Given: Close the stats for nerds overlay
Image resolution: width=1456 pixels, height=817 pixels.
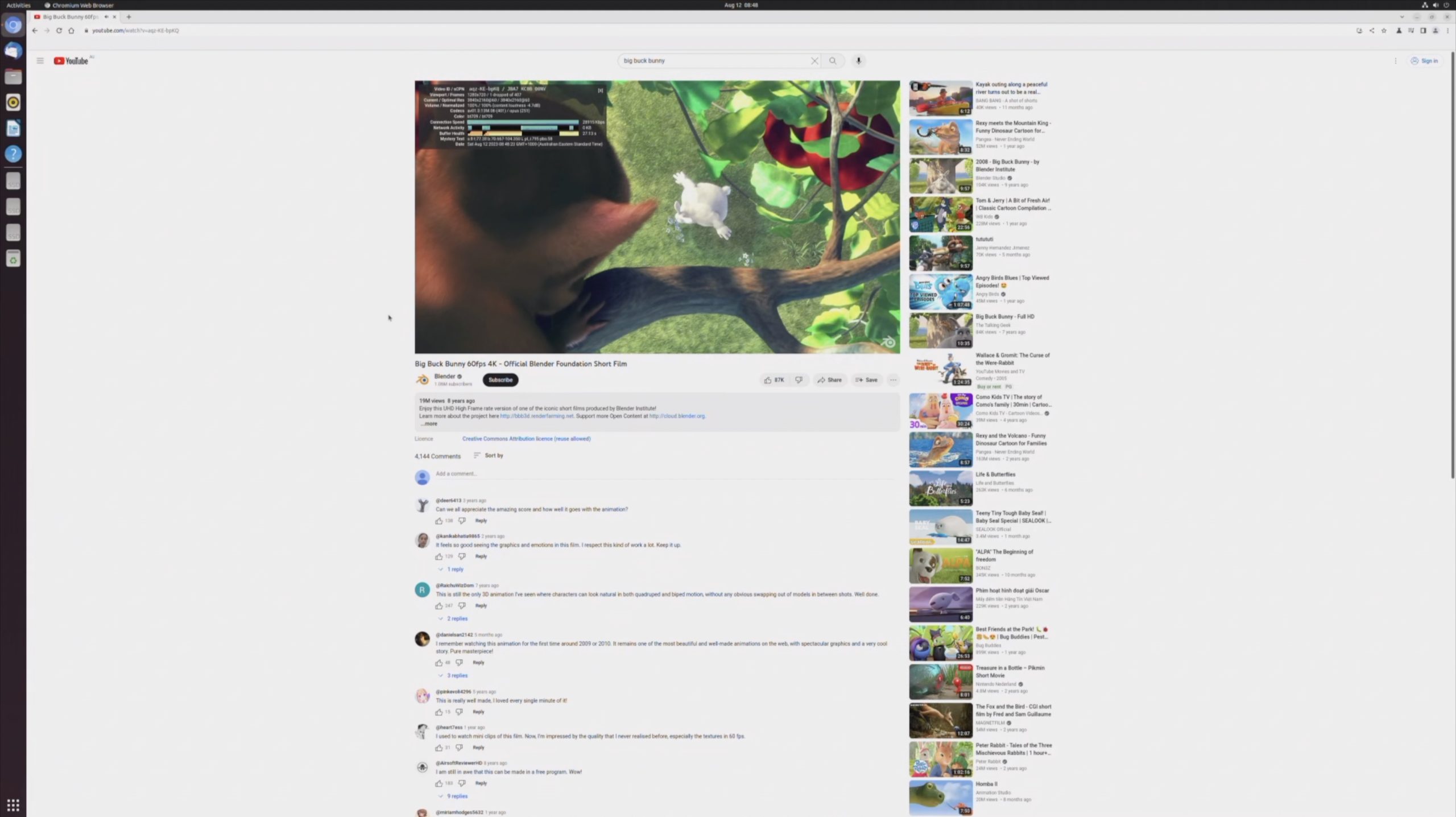Looking at the screenshot, I should [x=600, y=90].
